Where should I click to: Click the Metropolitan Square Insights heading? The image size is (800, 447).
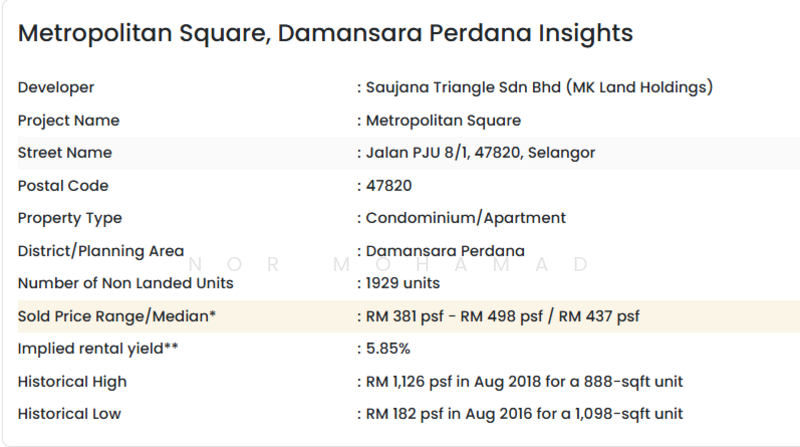click(325, 33)
